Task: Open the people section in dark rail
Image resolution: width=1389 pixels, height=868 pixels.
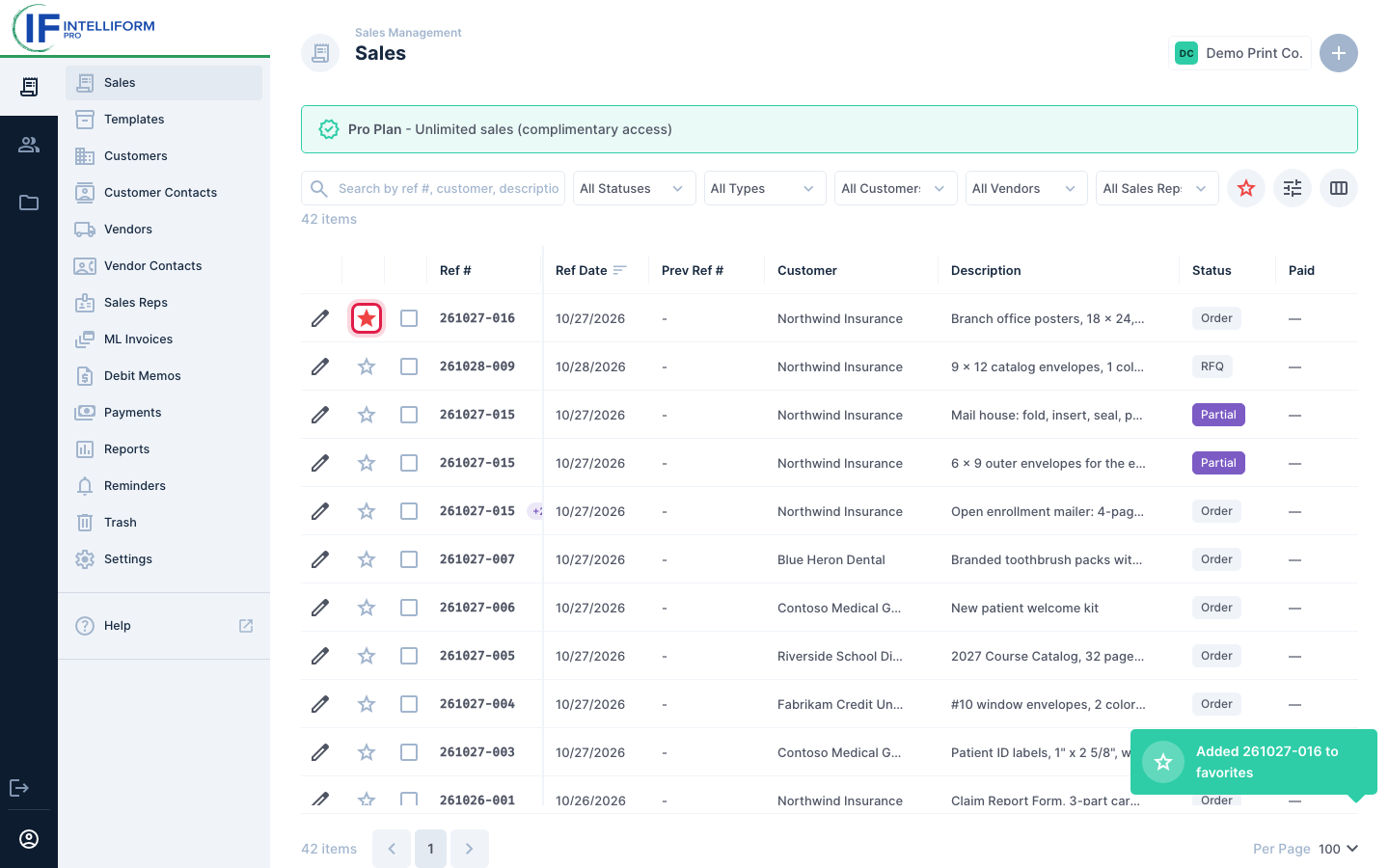Action: [x=29, y=145]
